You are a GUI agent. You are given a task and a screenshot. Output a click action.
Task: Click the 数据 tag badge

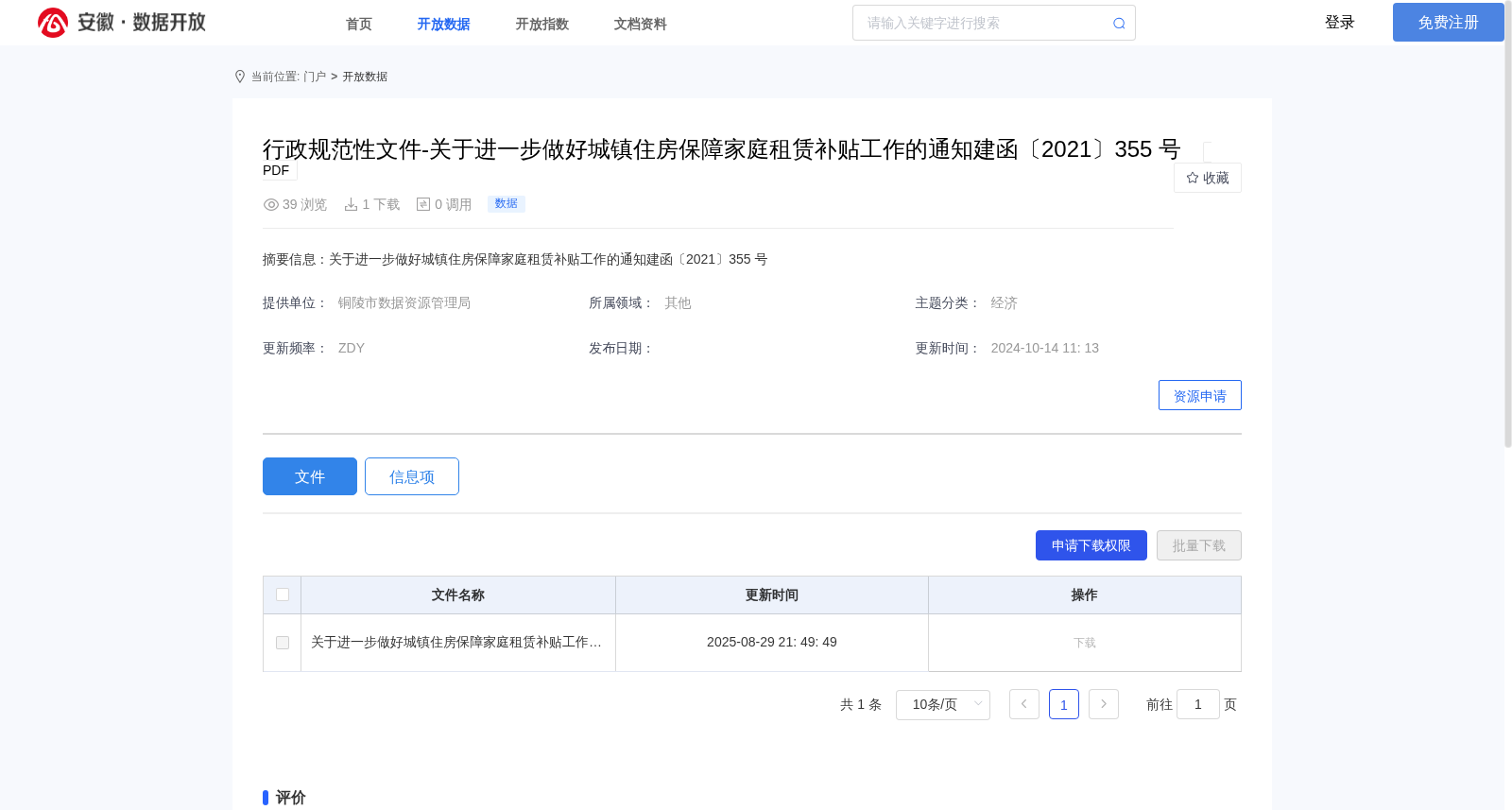tap(507, 204)
